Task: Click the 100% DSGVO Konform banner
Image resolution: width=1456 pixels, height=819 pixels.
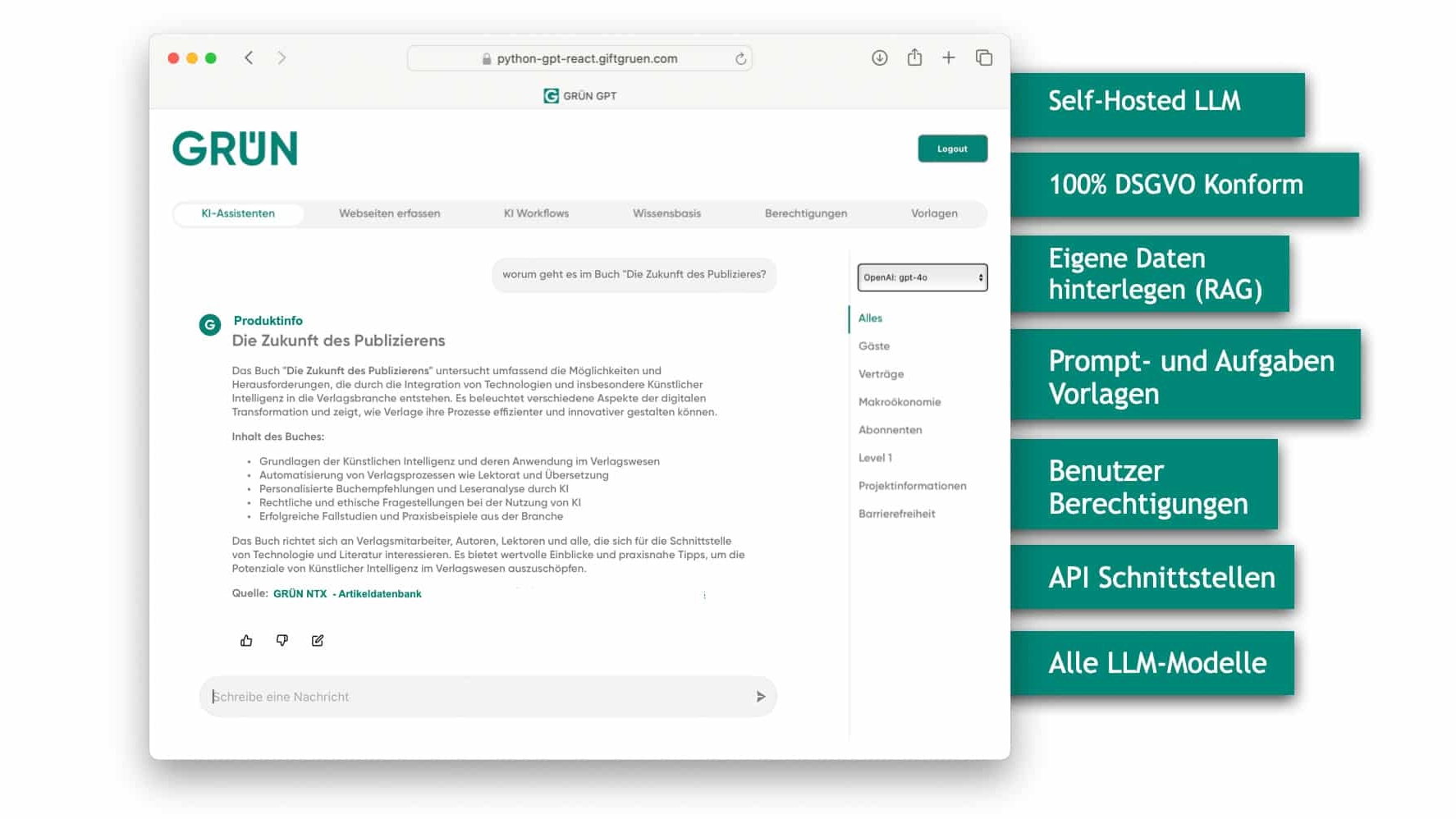Action: point(1184,185)
